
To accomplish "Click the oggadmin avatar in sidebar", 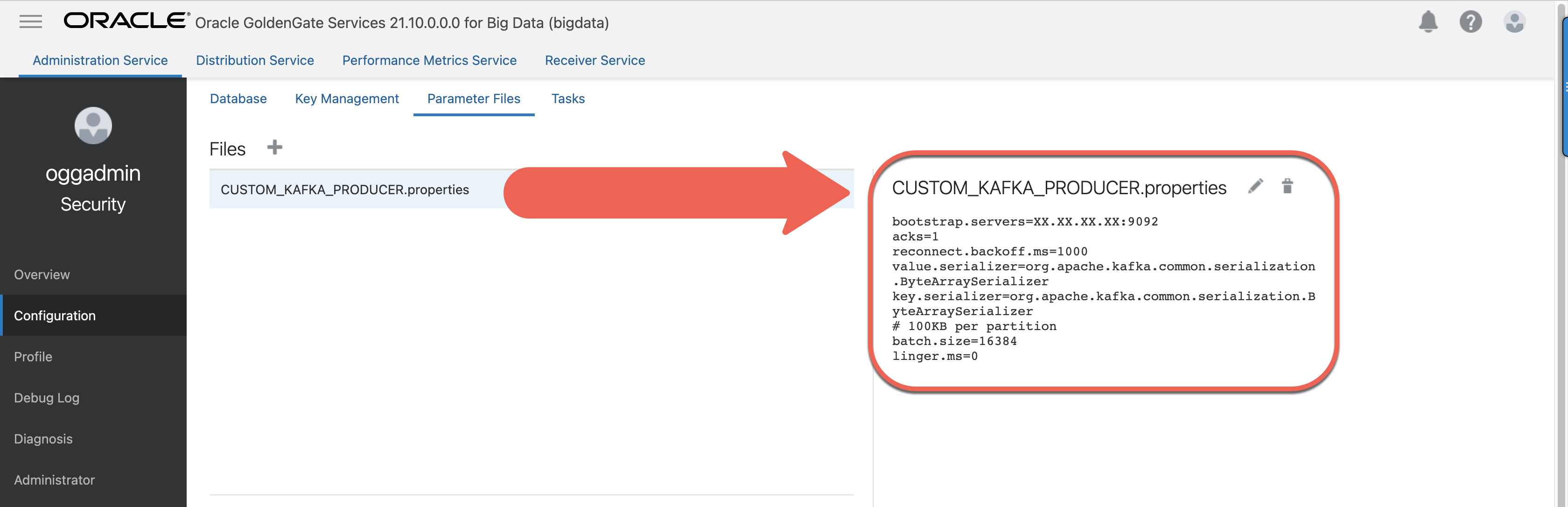I will pos(93,126).
